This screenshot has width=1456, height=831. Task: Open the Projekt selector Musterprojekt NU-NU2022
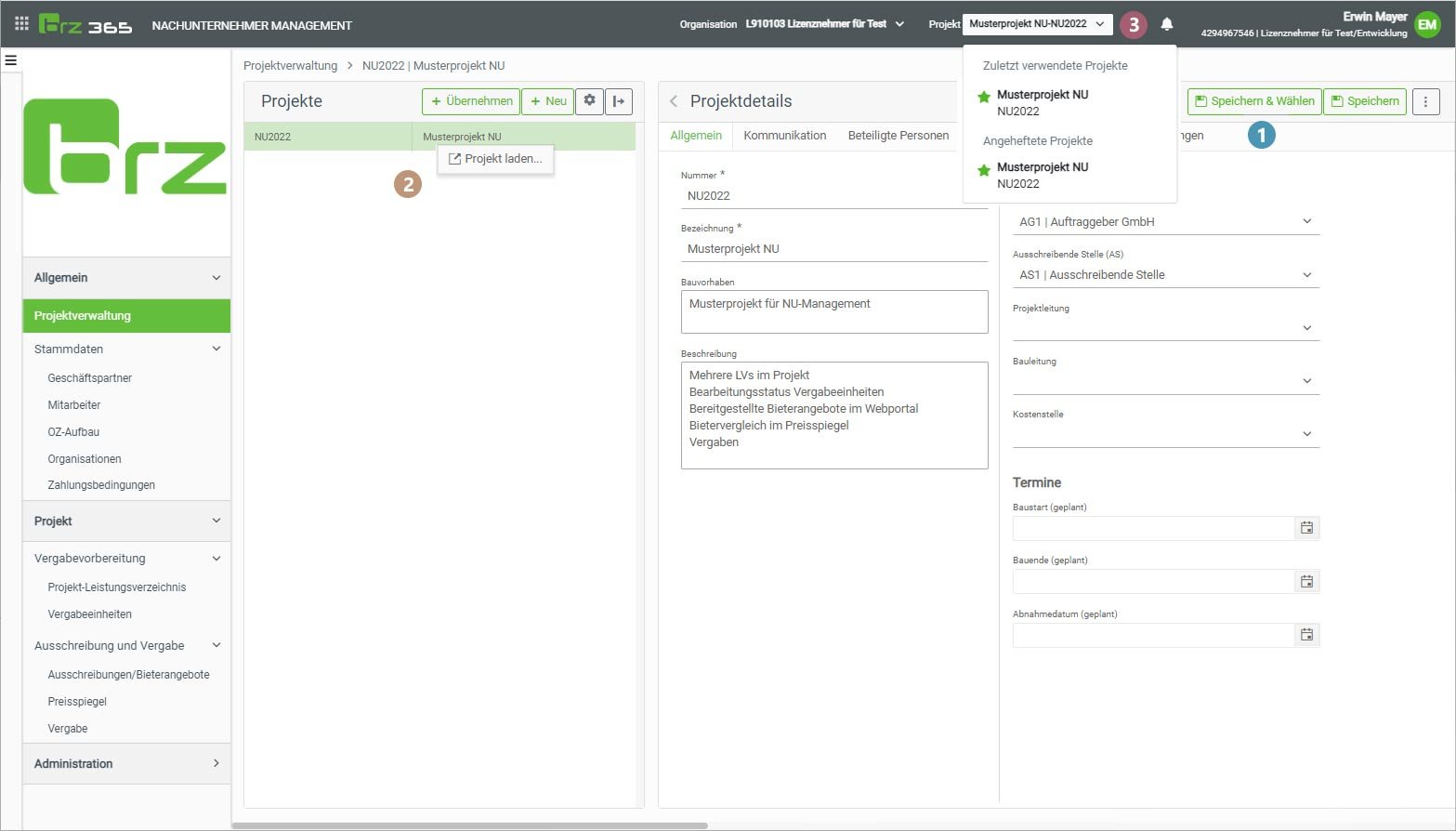[x=1037, y=24]
